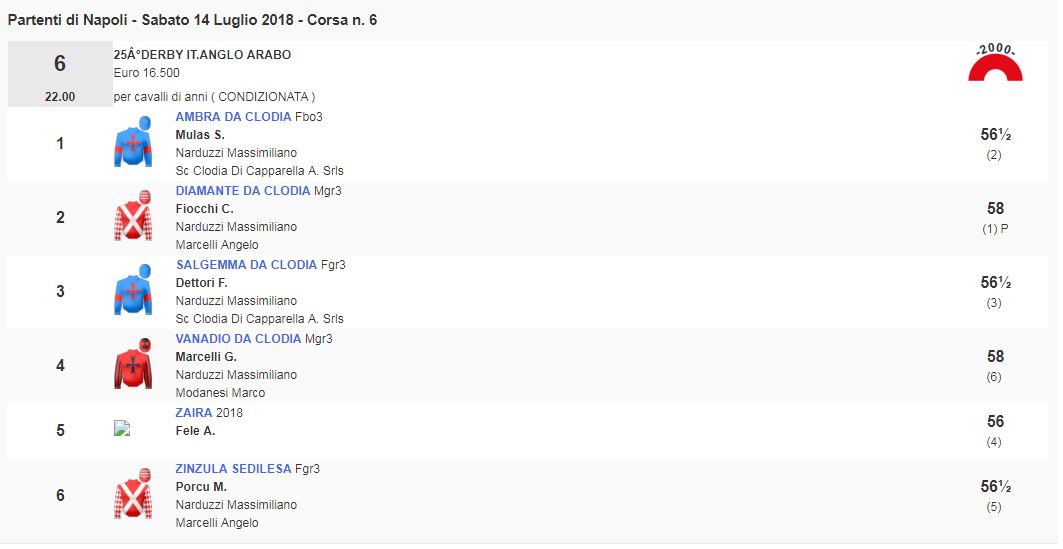Click Vanadio Da Clodia's red and black silk icon

(x=133, y=365)
